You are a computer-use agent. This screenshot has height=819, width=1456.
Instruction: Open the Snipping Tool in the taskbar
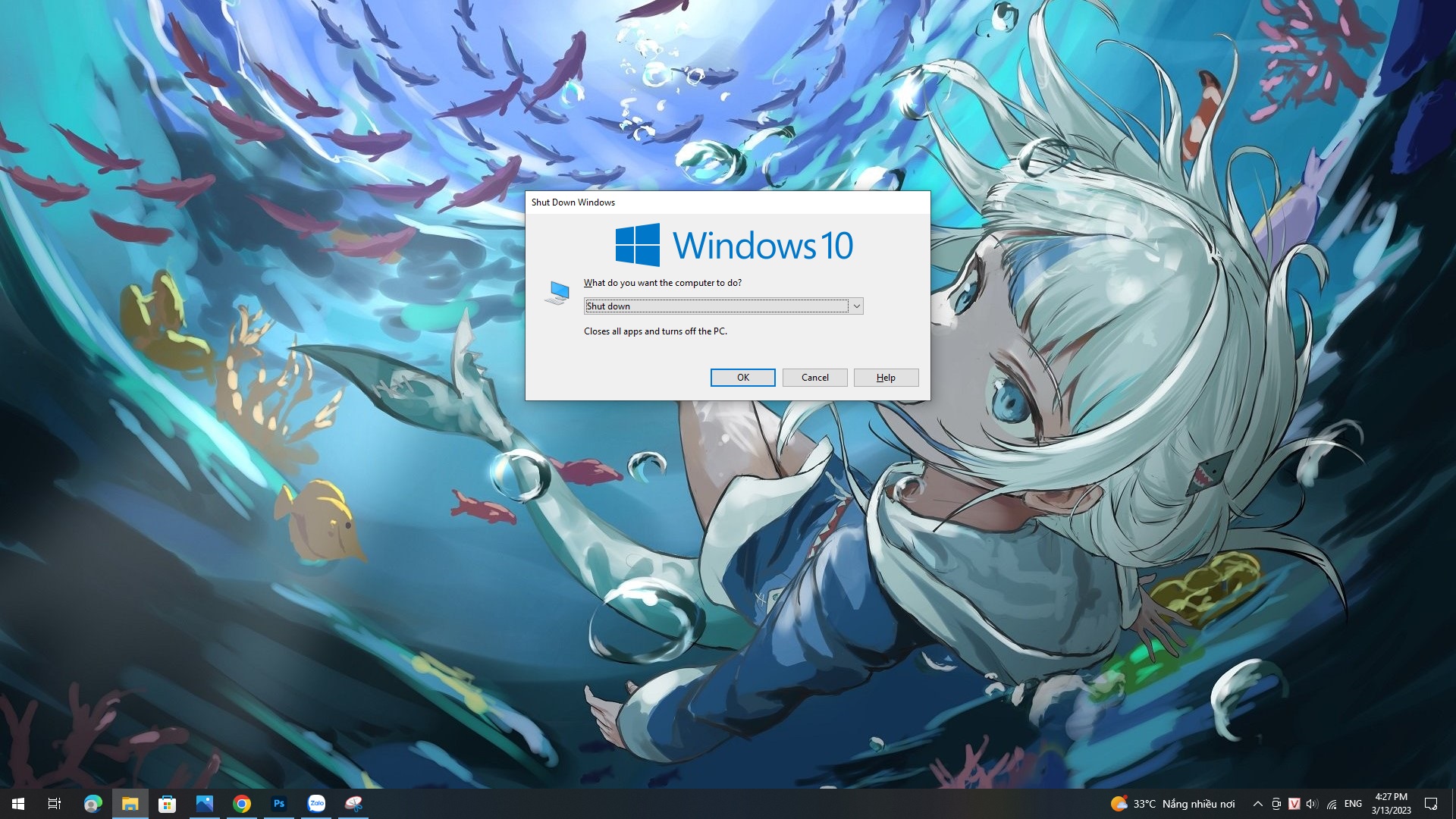pyautogui.click(x=353, y=804)
